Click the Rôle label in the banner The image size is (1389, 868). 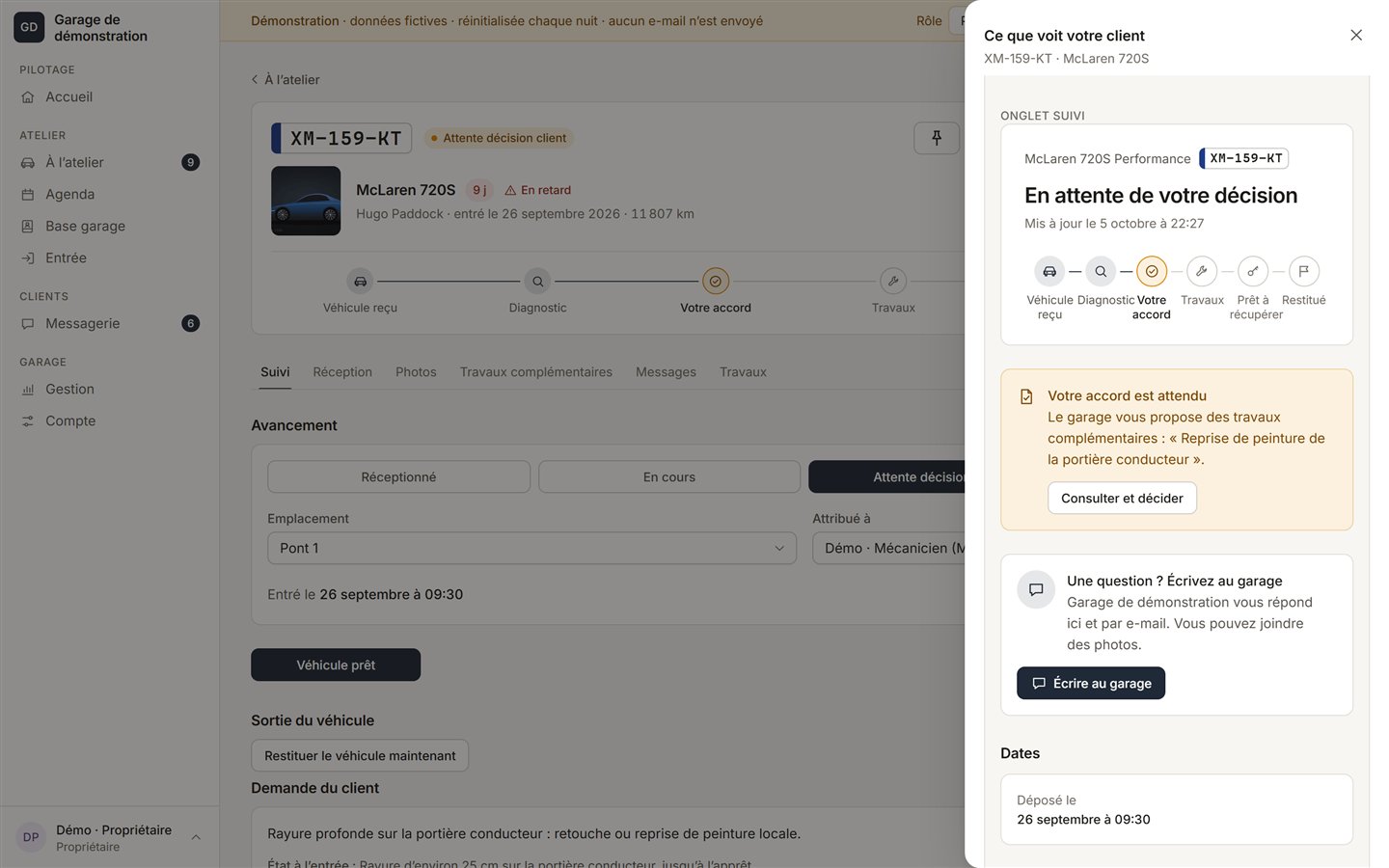point(929,20)
